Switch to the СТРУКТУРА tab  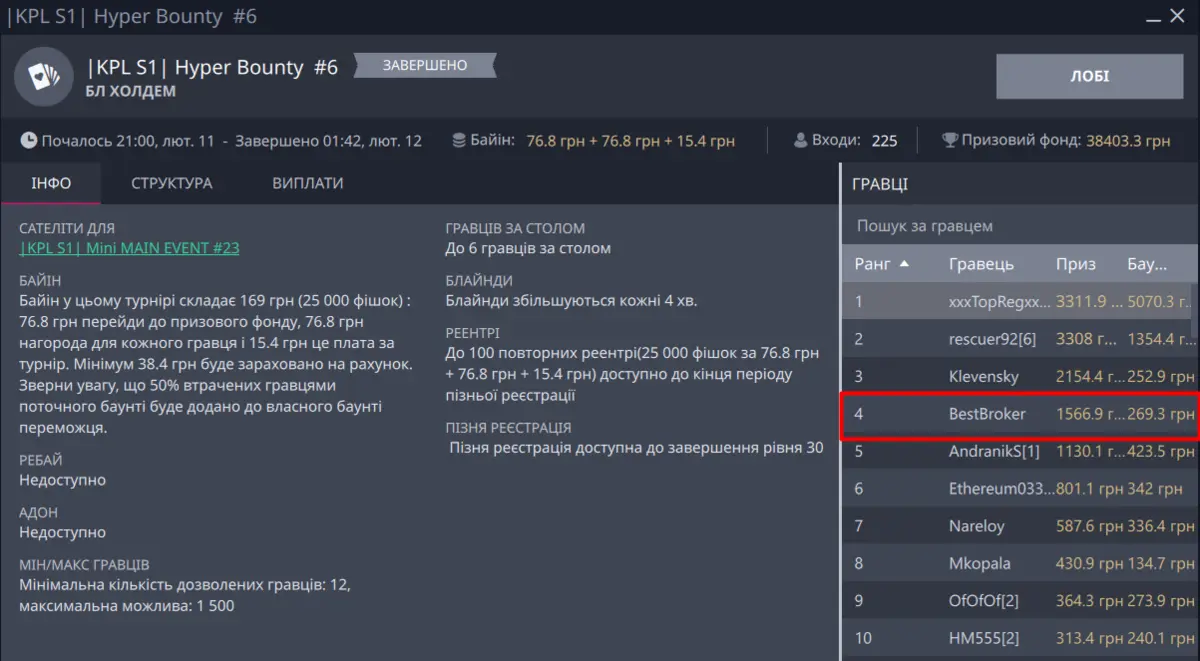click(x=171, y=183)
